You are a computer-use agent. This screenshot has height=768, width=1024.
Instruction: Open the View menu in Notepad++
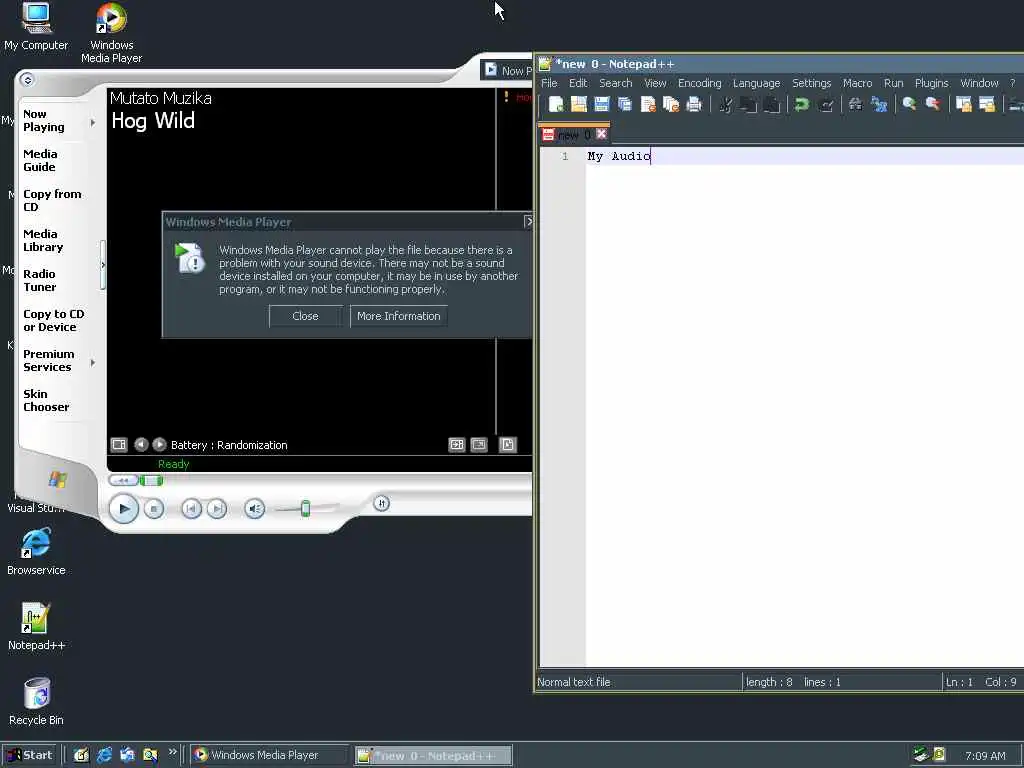[x=655, y=83]
